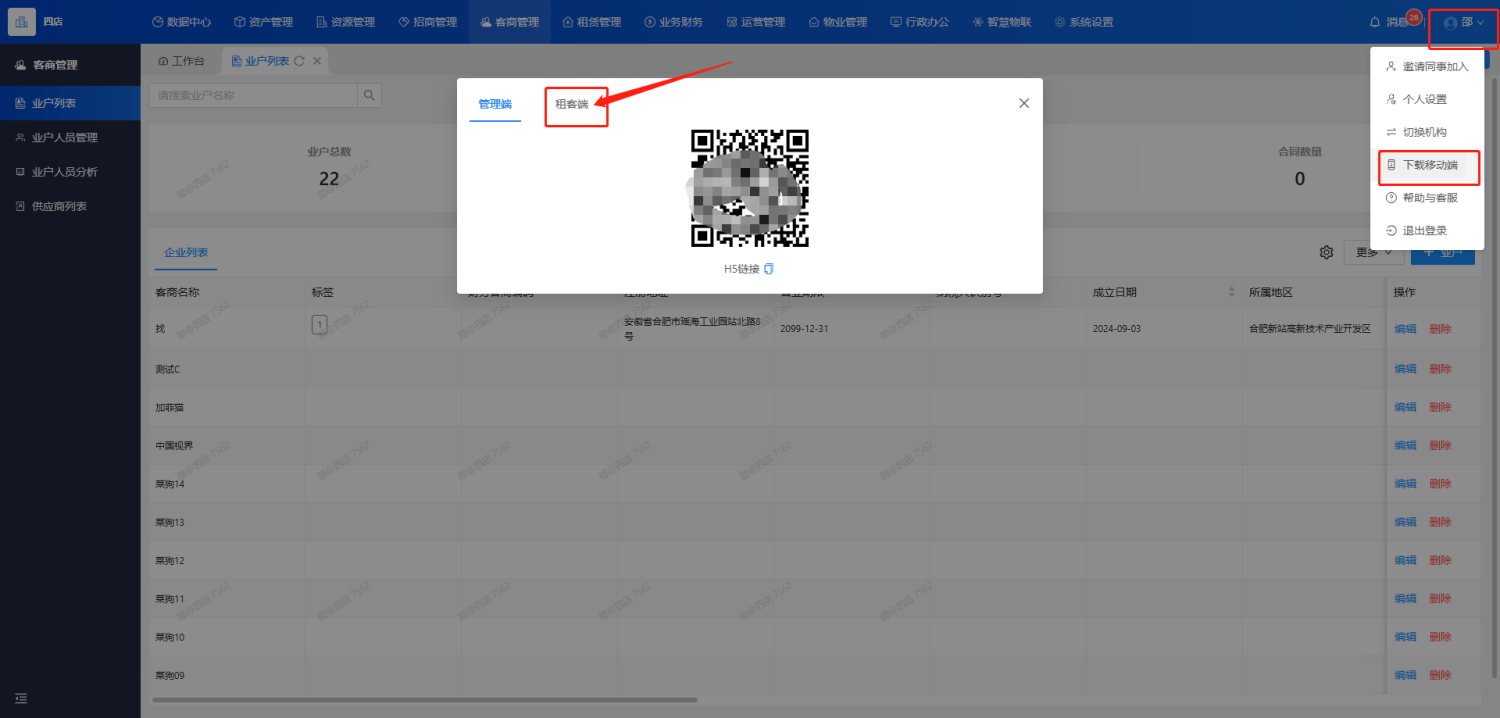Select the 企业列表 tab
The height and width of the screenshot is (718, 1500).
point(186,252)
